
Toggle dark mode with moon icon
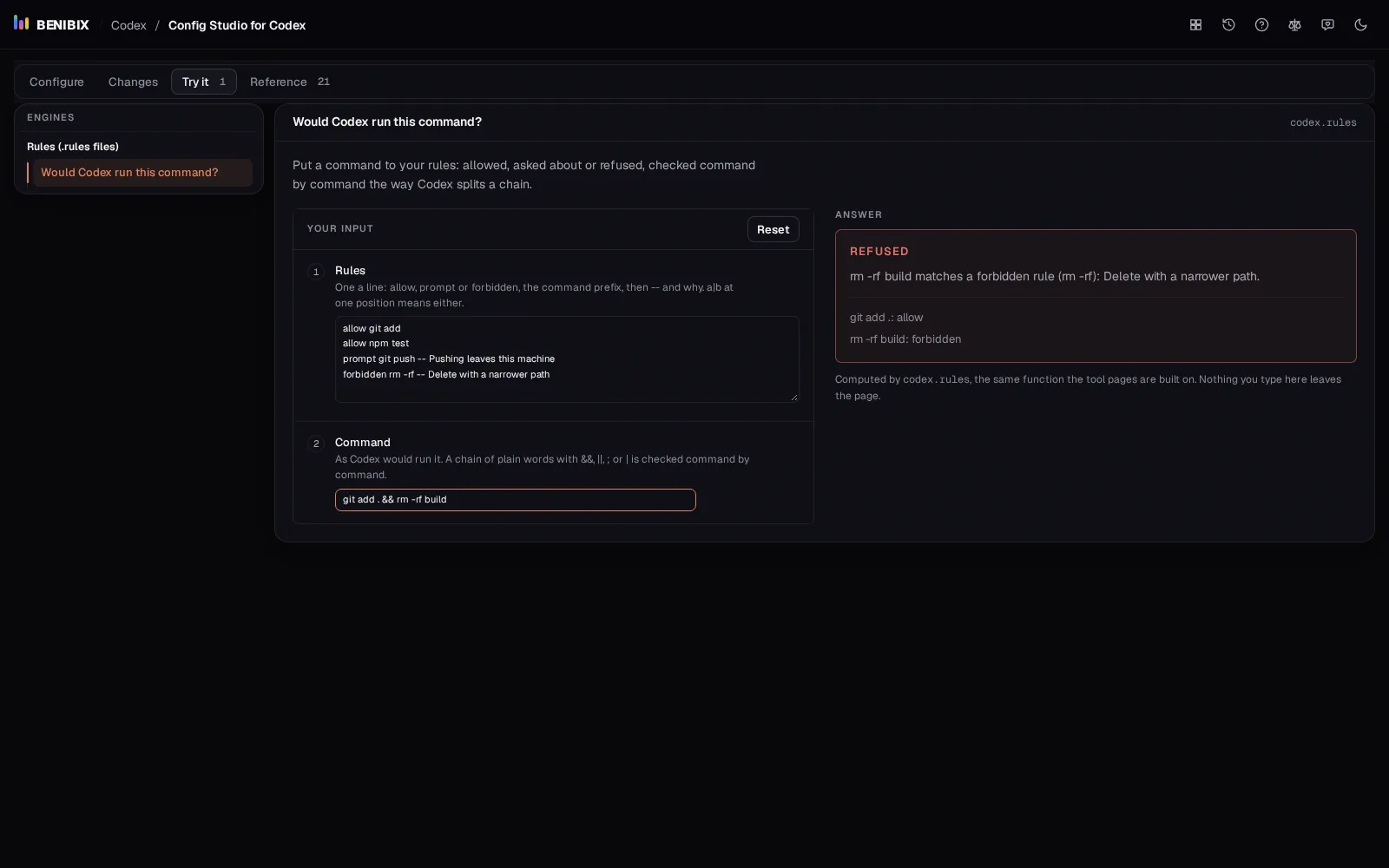(x=1360, y=25)
